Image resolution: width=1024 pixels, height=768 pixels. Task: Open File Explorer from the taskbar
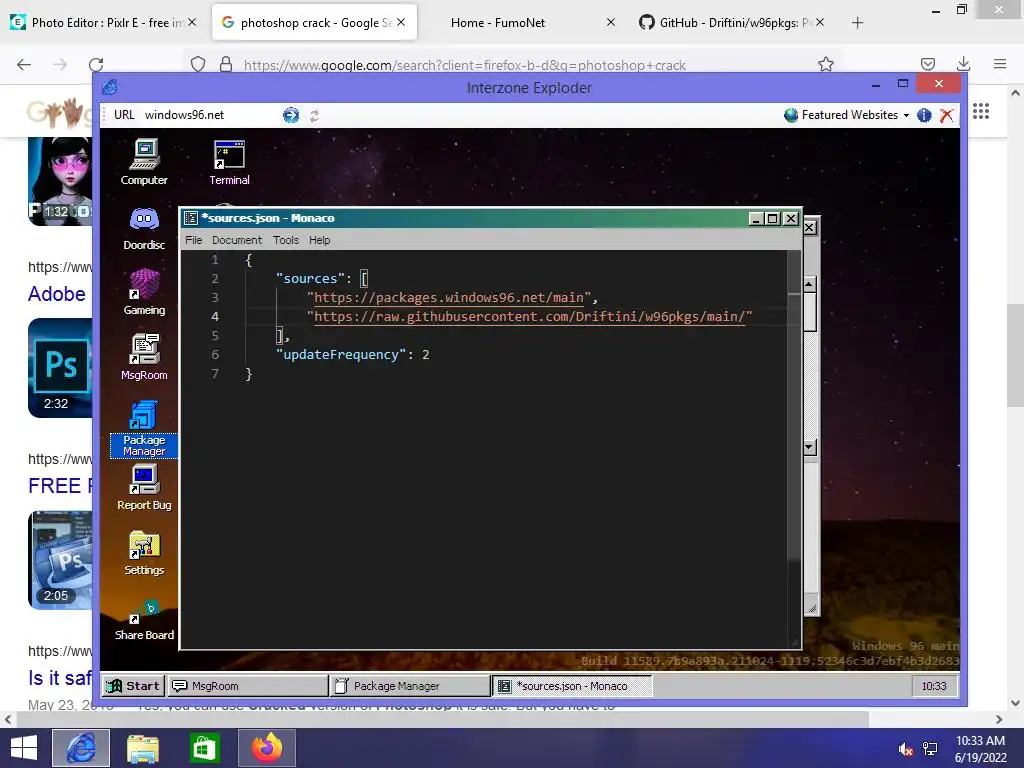[143, 748]
